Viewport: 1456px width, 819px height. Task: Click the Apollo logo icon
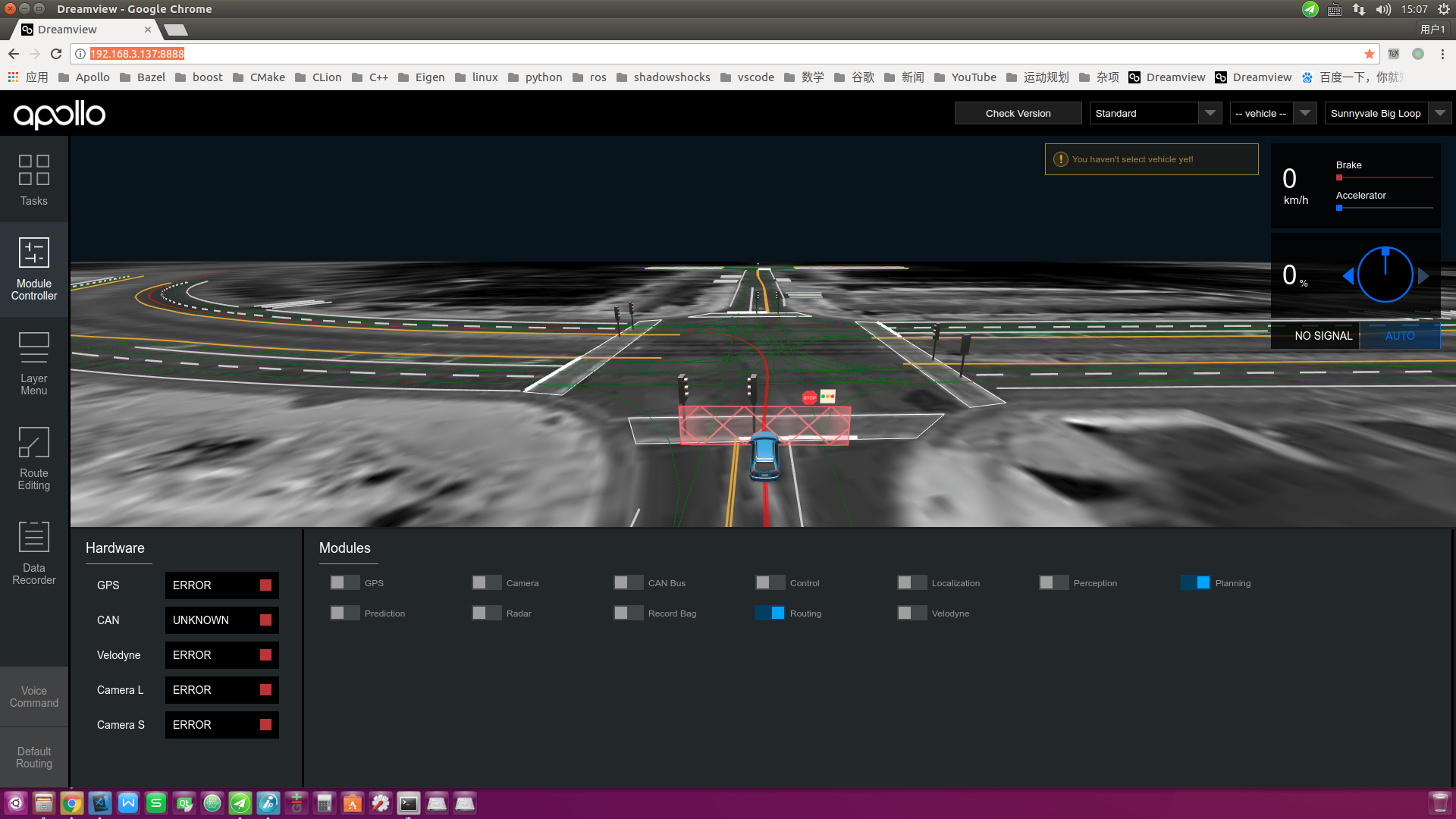pyautogui.click(x=61, y=113)
